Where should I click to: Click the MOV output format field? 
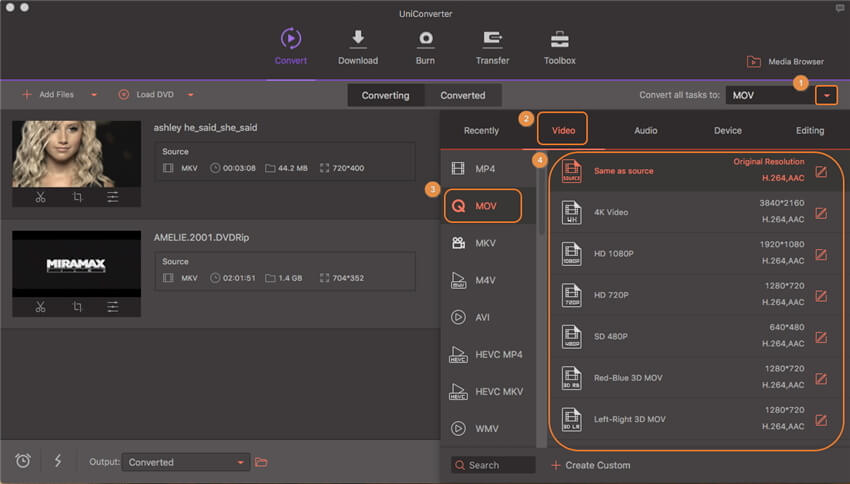[770, 95]
